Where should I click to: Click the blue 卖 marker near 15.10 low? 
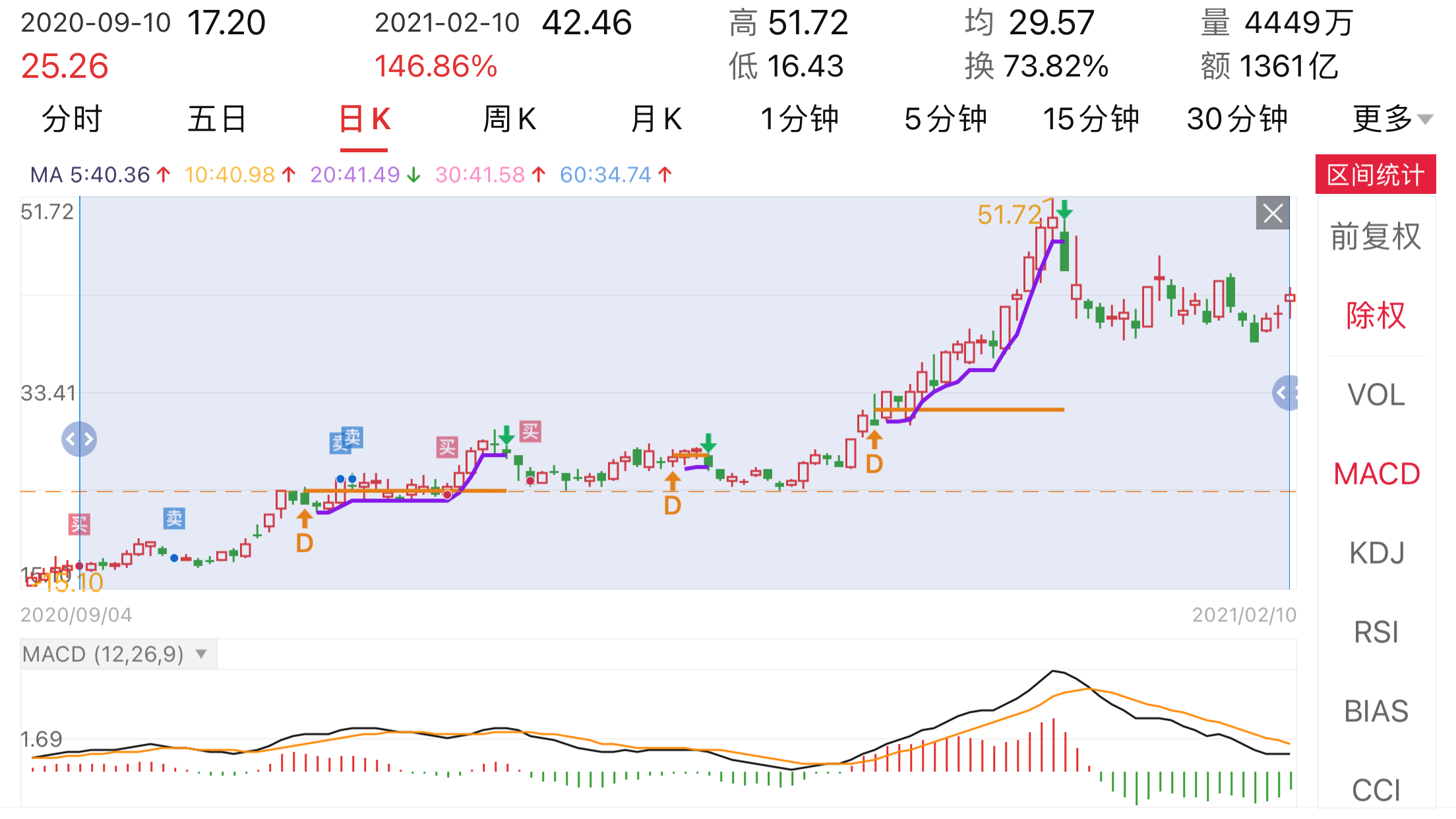pos(174,518)
